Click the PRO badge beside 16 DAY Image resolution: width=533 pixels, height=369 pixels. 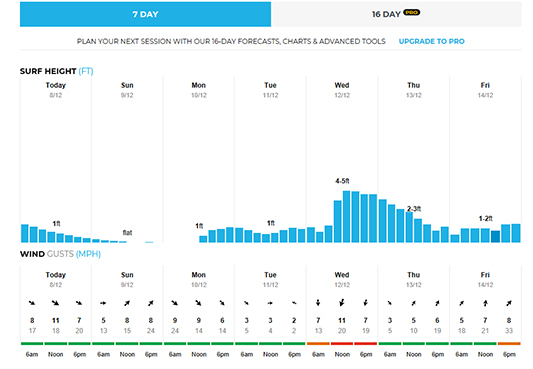[x=412, y=13]
